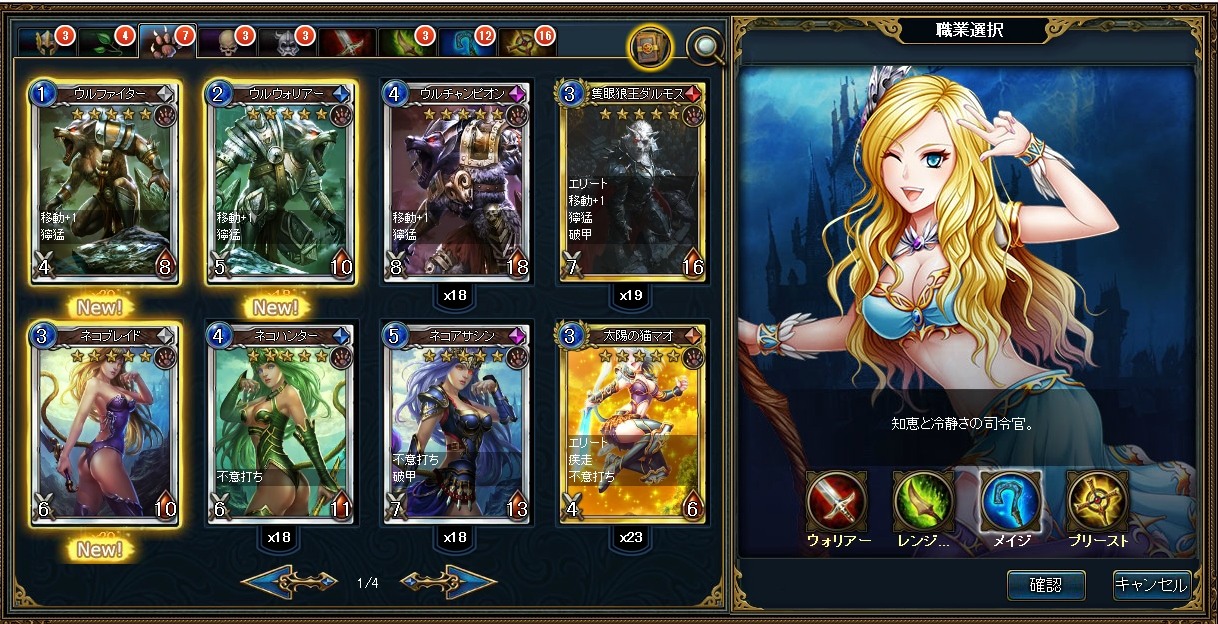
Task: Go to the previous card page arrow
Action: [290, 582]
